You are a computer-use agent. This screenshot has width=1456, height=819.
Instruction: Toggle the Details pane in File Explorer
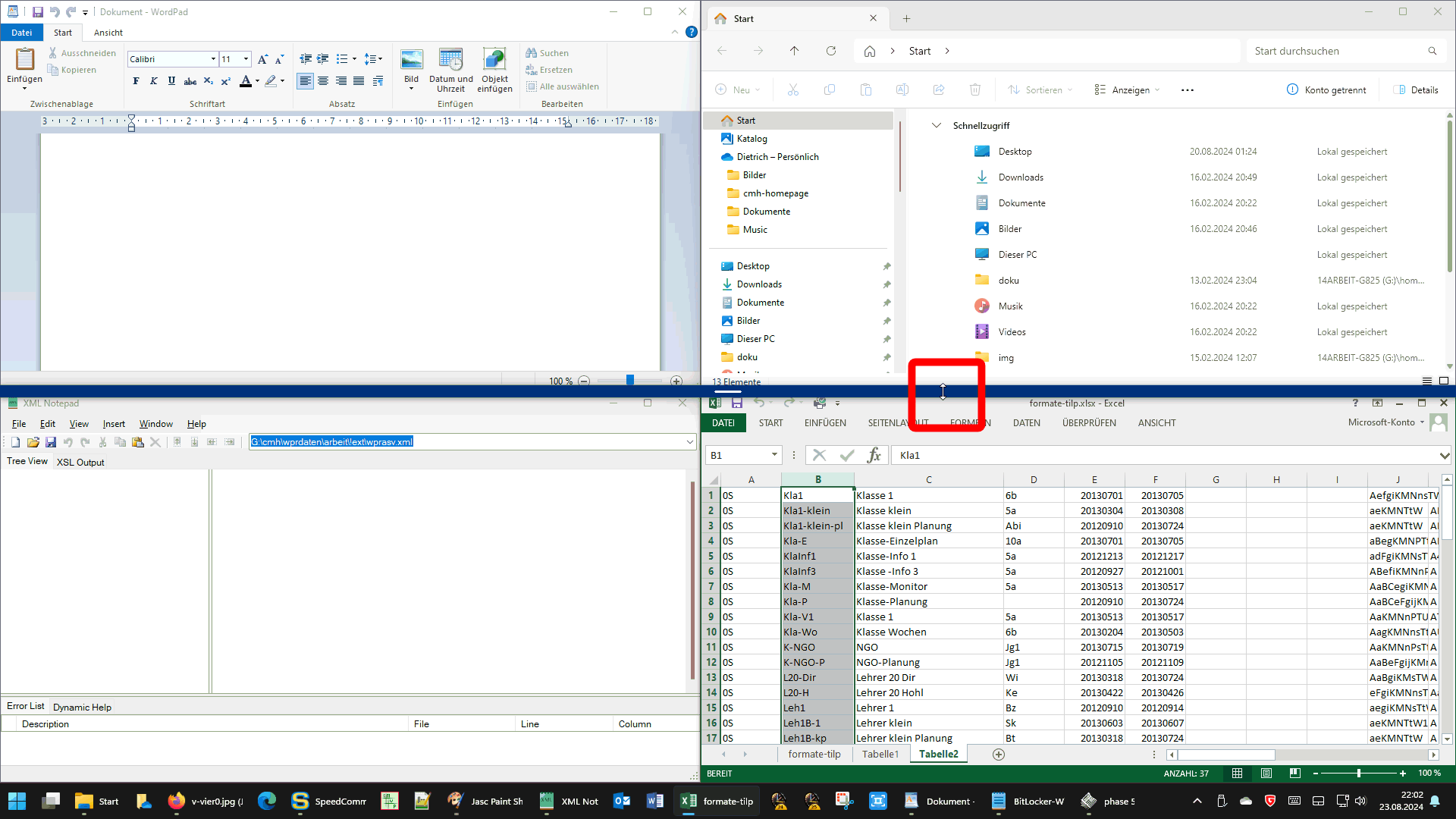coord(1415,89)
